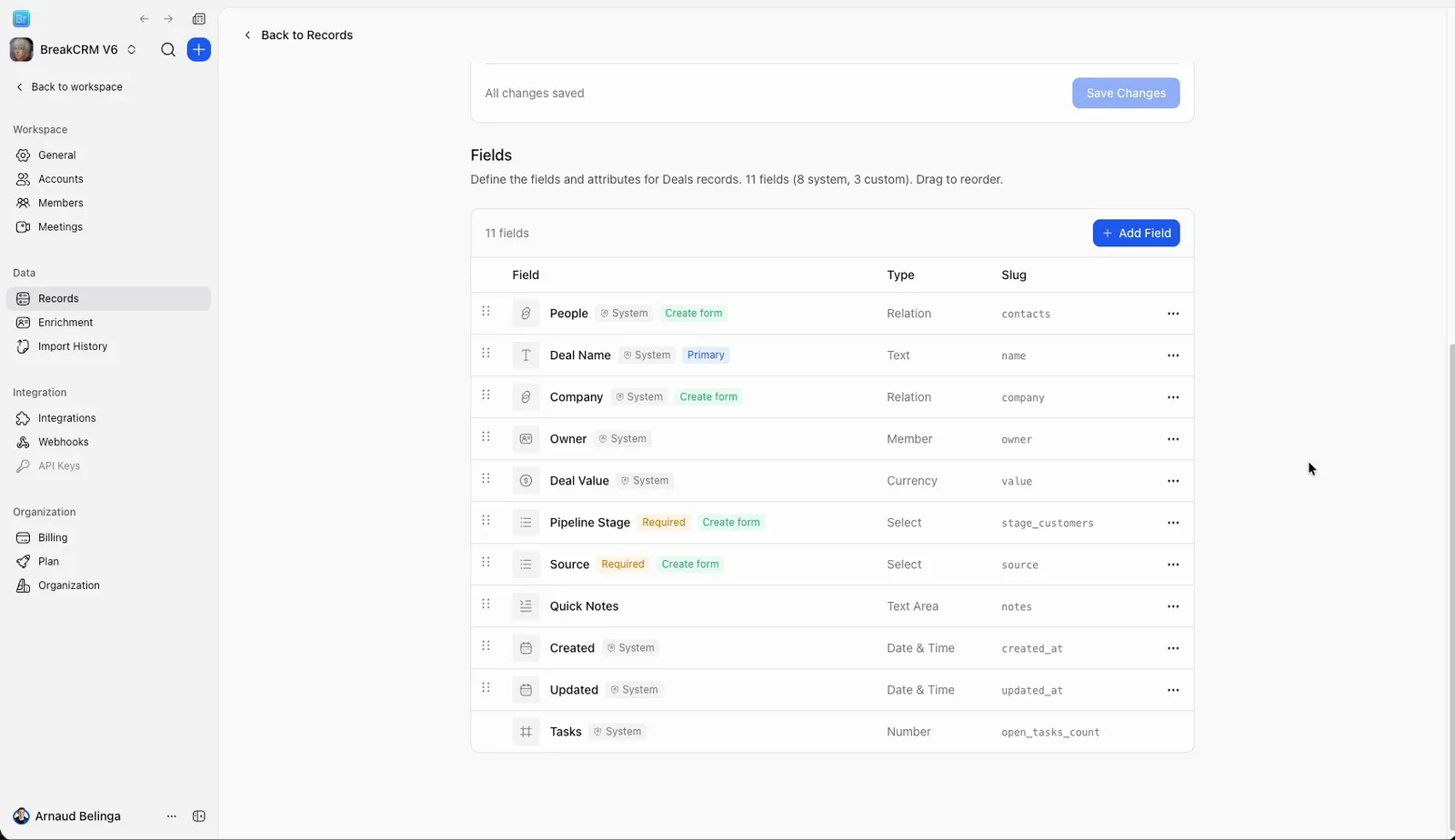Expand the BreakCRM V6 workspace switcher

(x=73, y=50)
